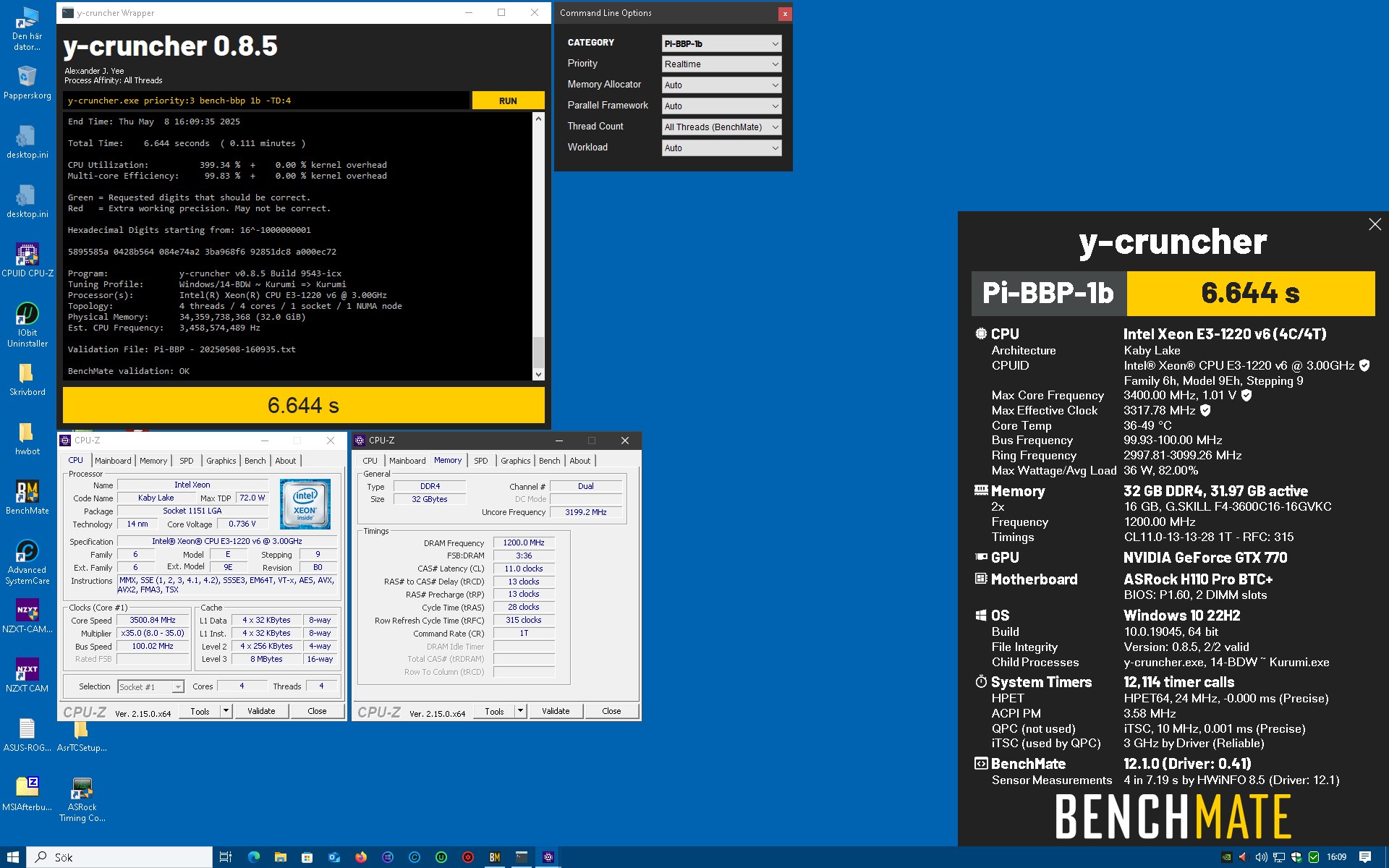Open About tab in right CPU-Z window

coord(580,461)
